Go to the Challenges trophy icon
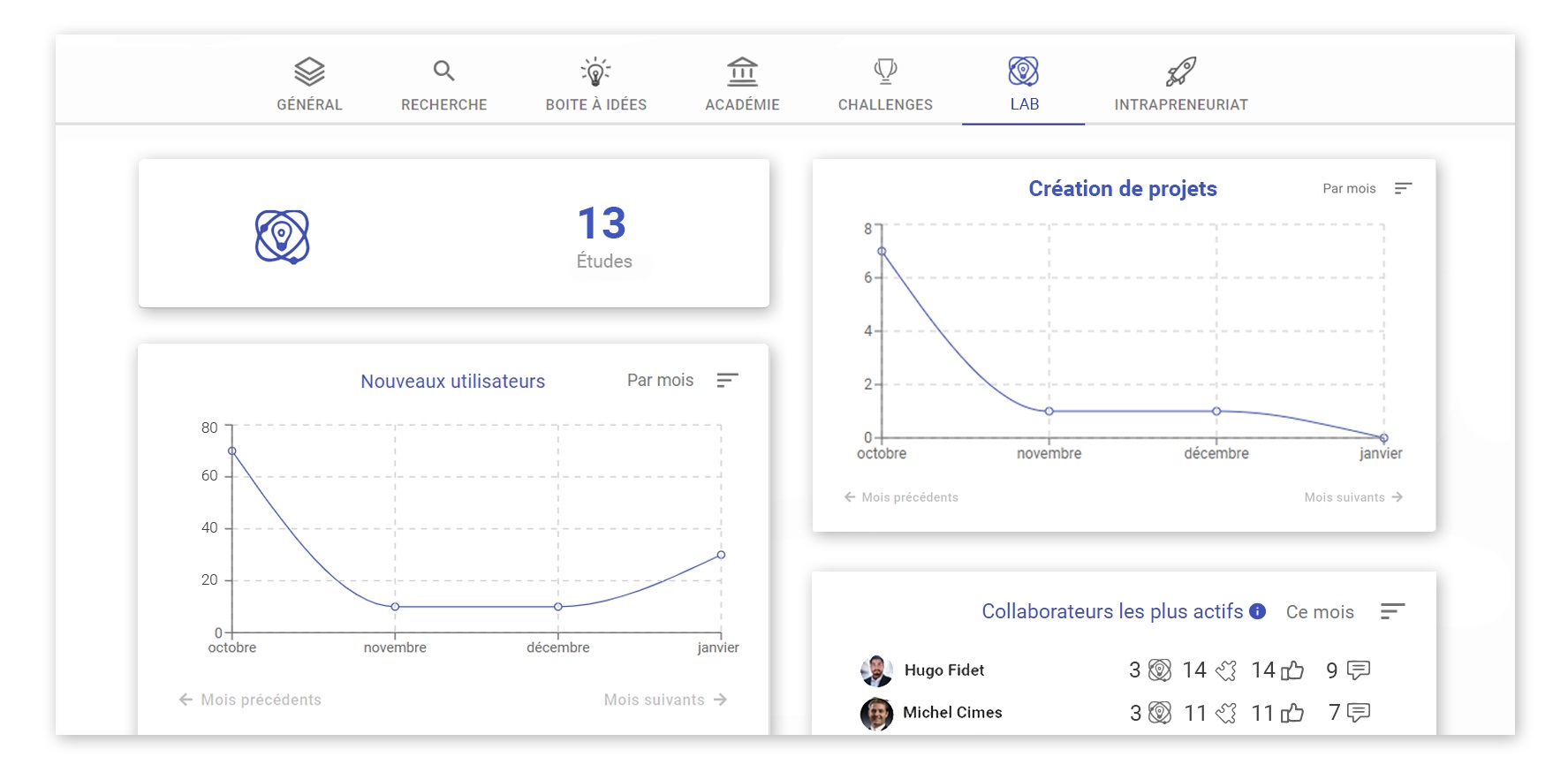The height and width of the screenshot is (772, 1568). click(885, 72)
